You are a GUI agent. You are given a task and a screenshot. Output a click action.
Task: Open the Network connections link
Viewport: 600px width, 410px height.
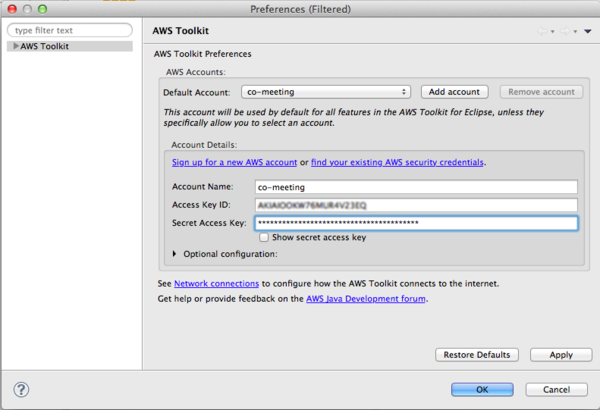point(217,284)
